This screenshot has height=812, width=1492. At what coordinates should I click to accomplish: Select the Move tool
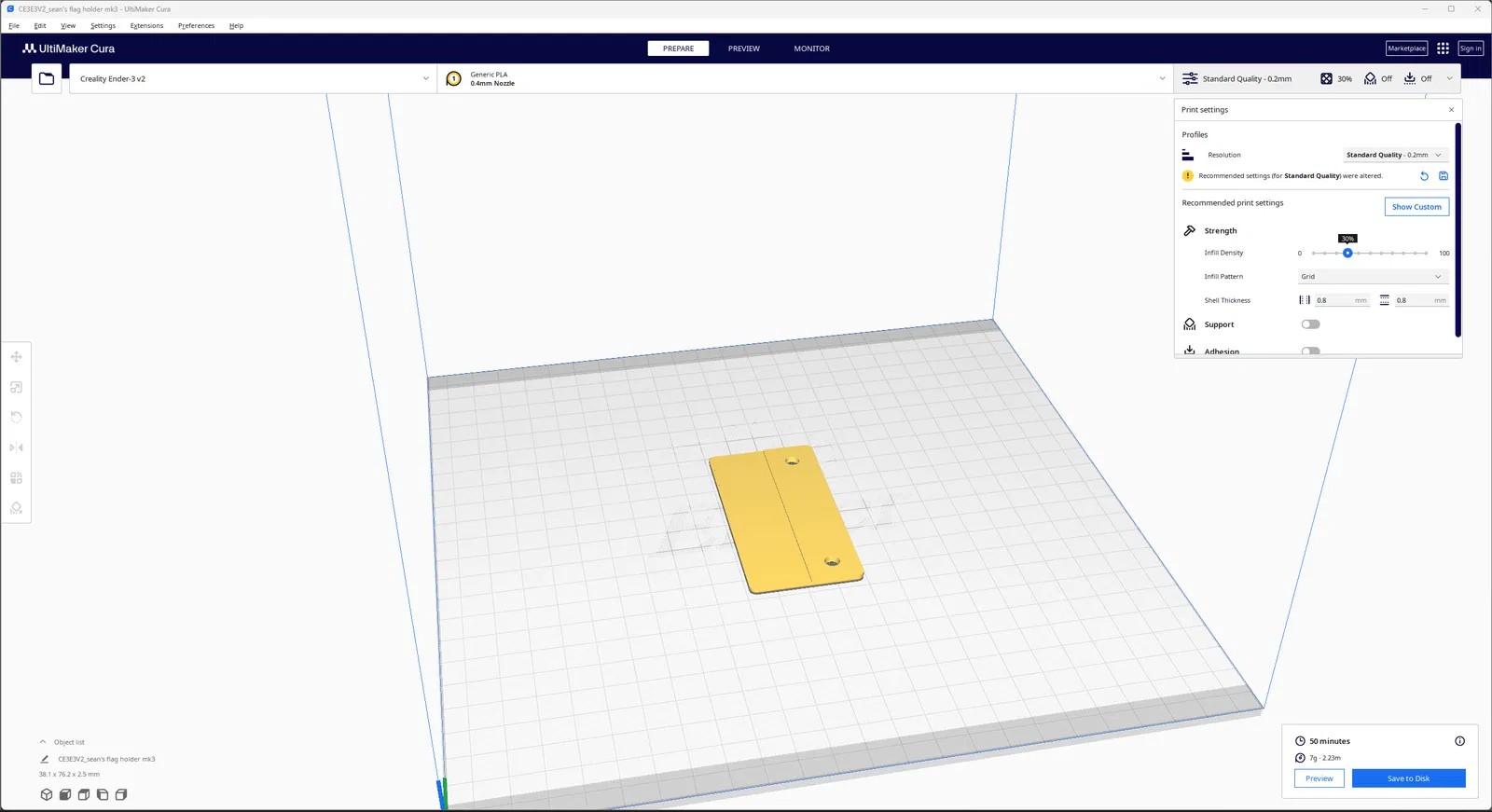(x=16, y=357)
